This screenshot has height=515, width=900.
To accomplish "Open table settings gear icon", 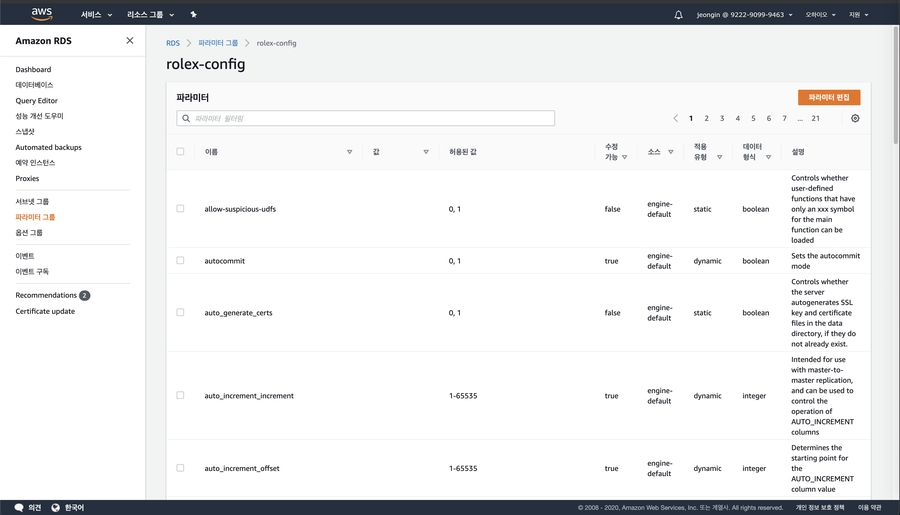I will click(855, 118).
